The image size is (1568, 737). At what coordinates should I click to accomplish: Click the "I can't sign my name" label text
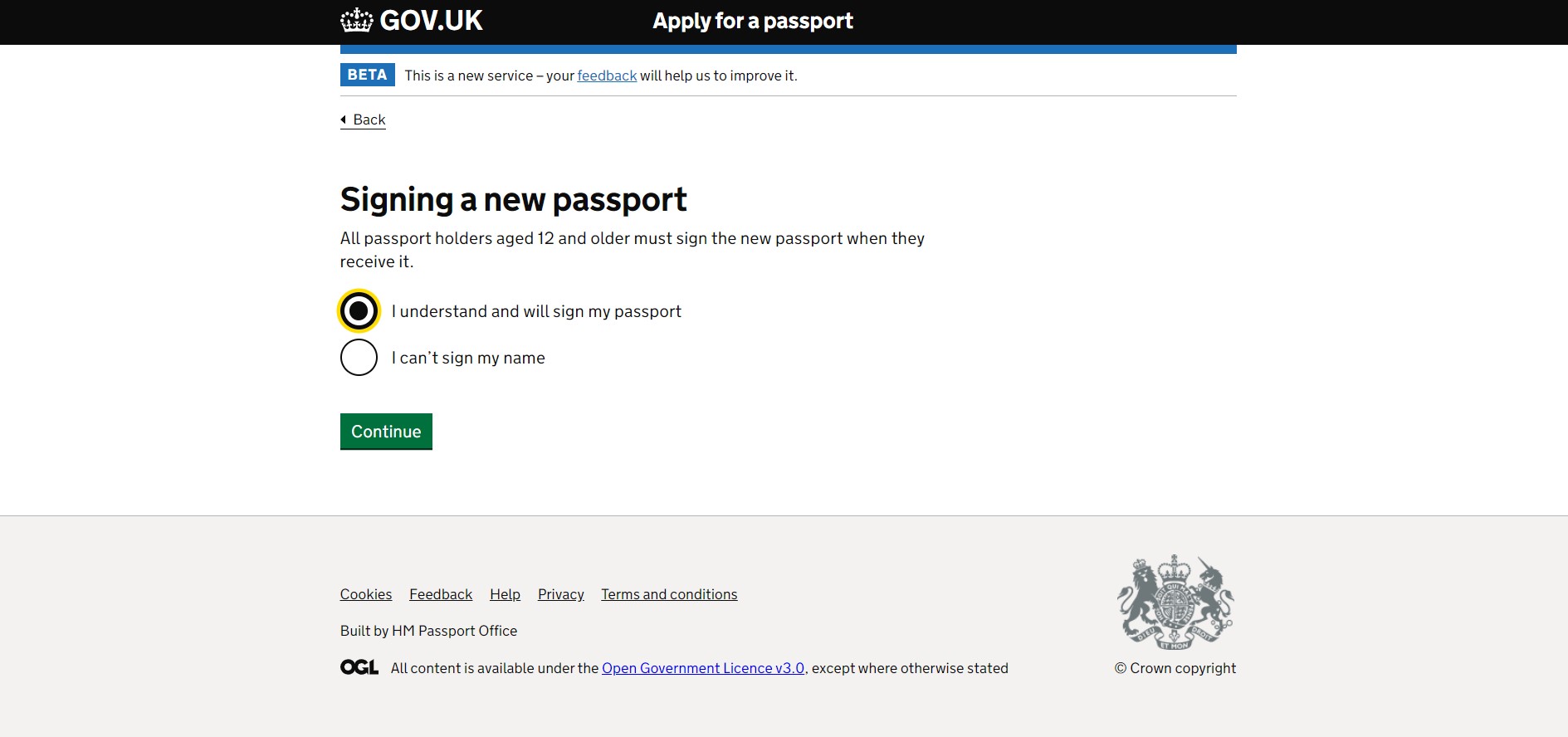[x=468, y=358]
